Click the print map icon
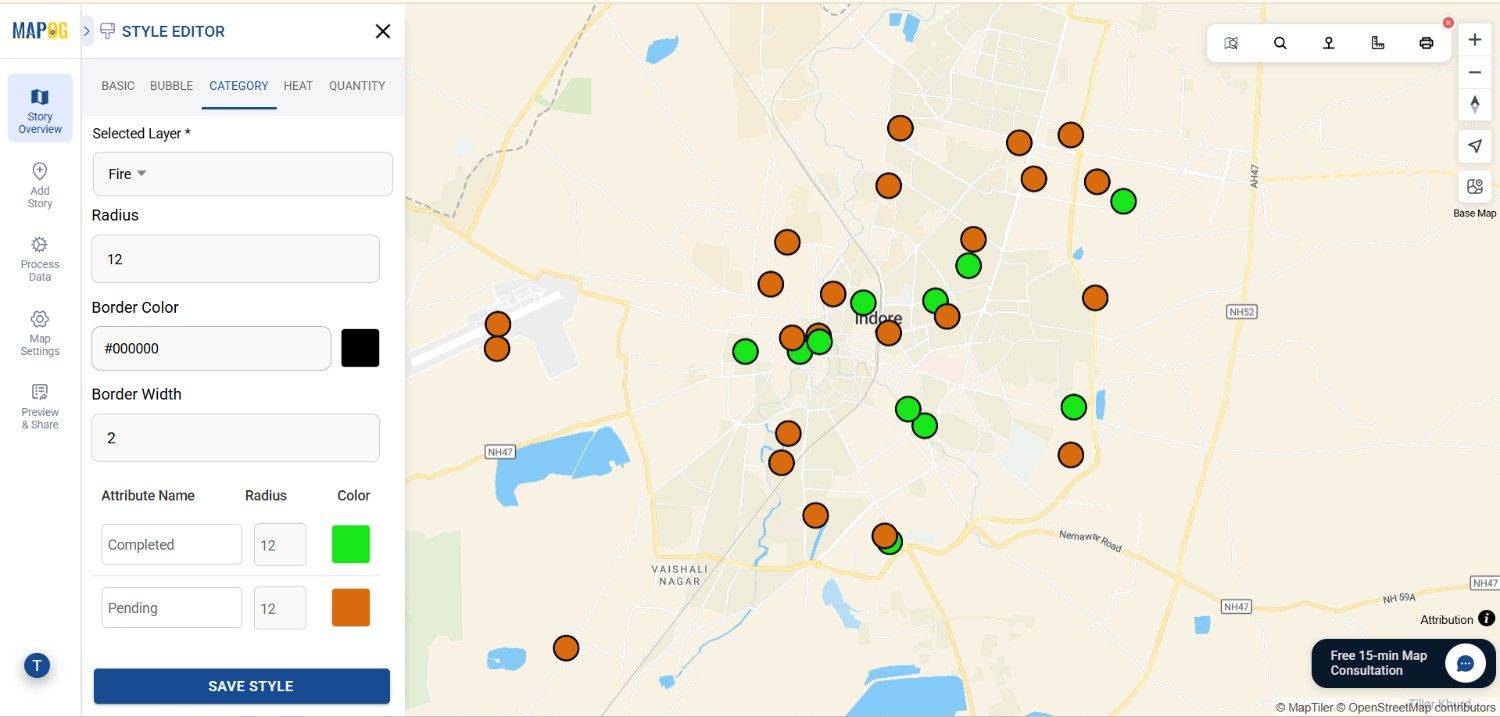Viewport: 1500px width, 717px height. (x=1426, y=43)
